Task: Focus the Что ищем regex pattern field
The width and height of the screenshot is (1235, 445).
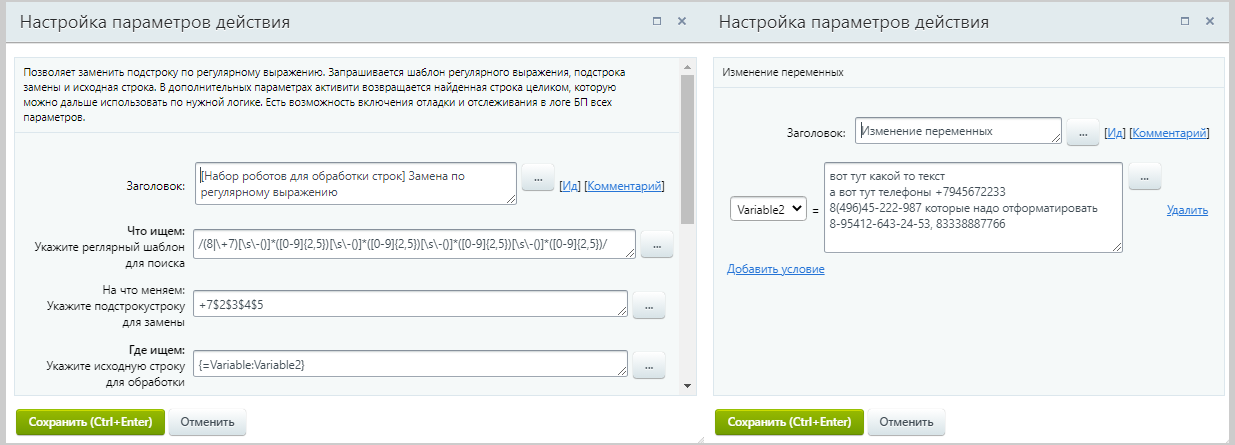Action: [x=415, y=244]
